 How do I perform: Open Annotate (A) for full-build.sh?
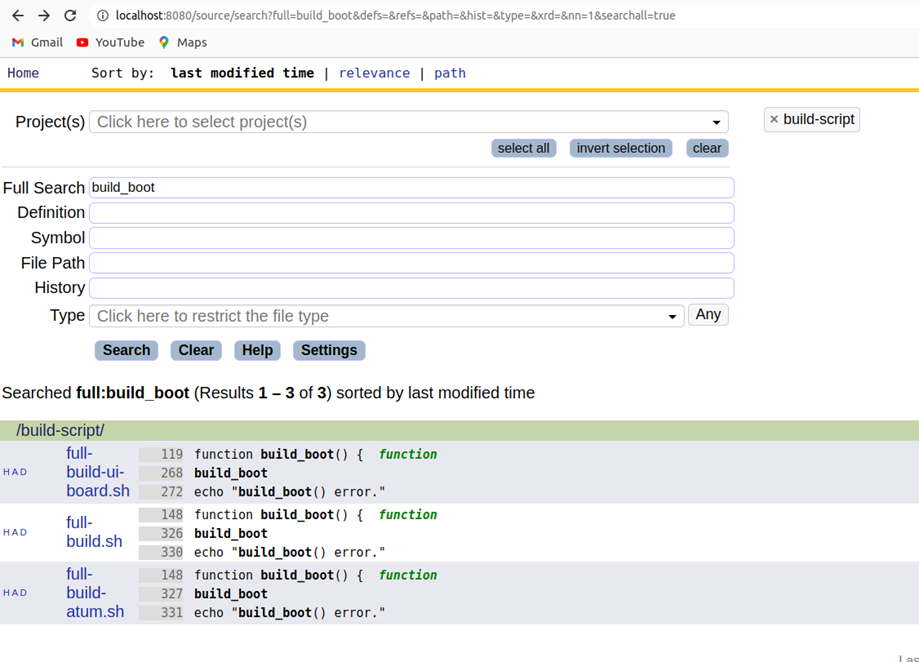[x=15, y=533]
